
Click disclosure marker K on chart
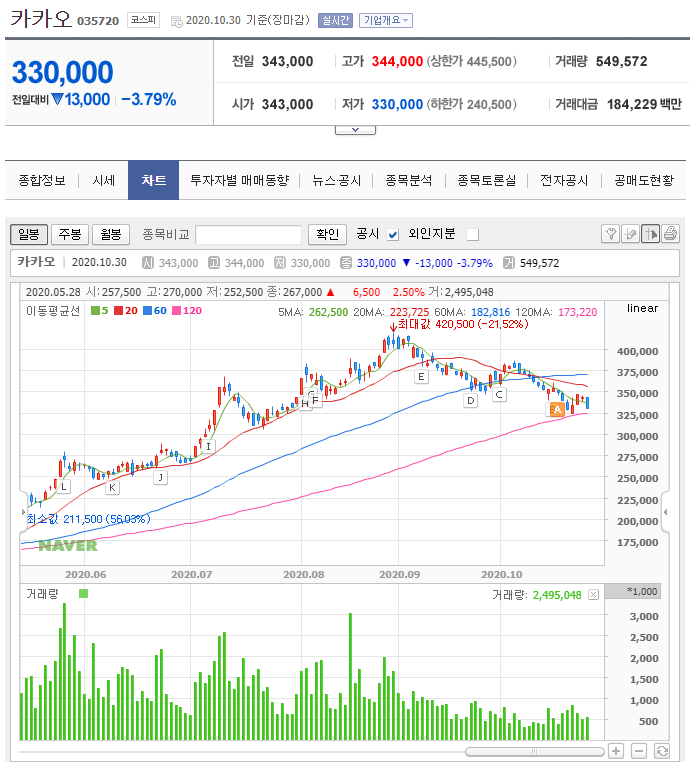click(112, 487)
